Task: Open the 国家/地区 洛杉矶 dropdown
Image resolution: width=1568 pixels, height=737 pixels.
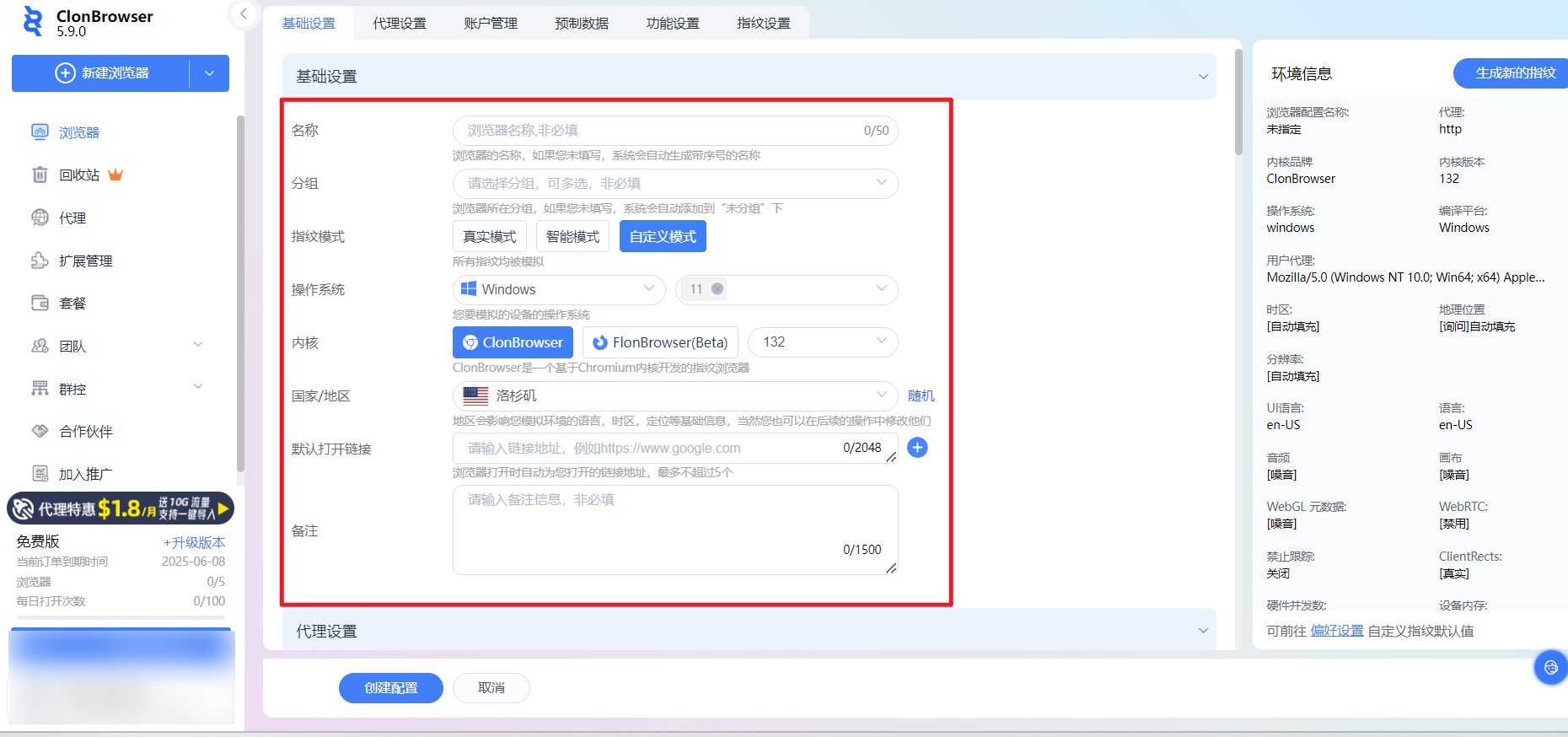Action: tap(675, 395)
